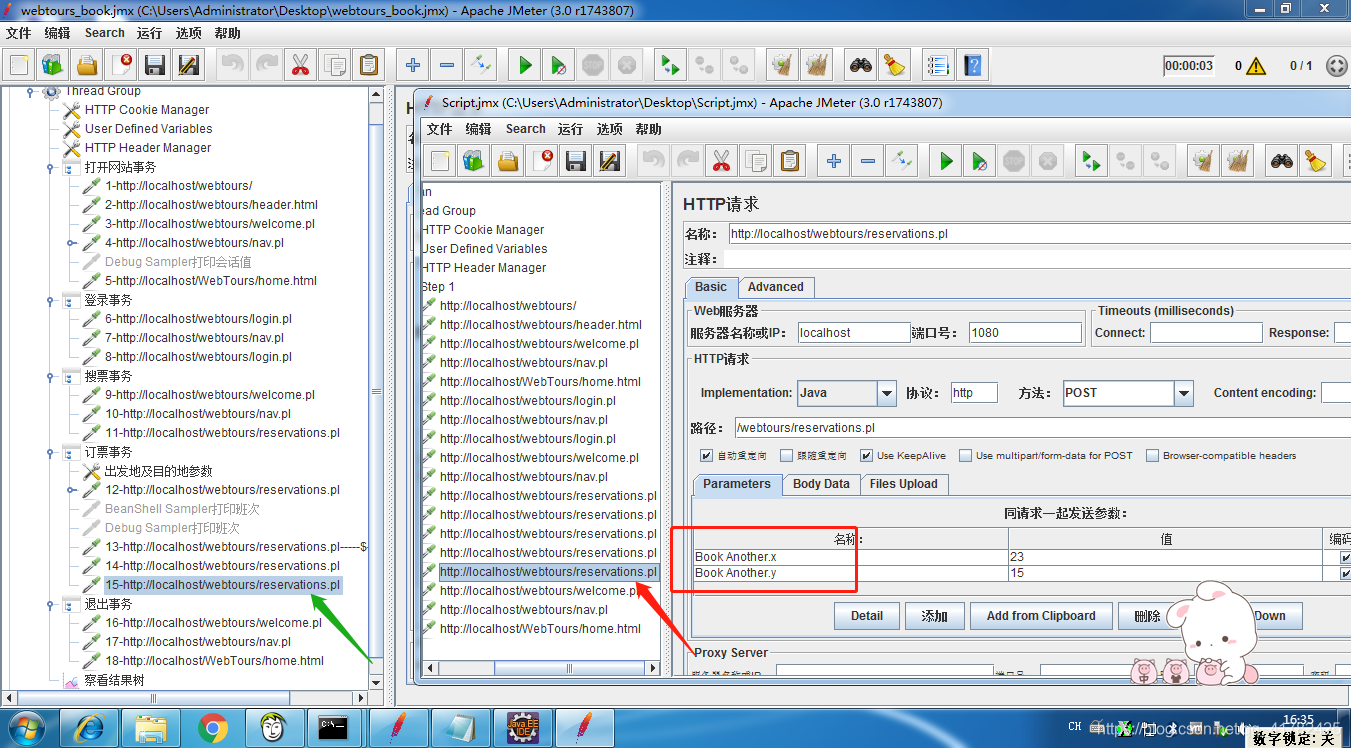Switch to the Advanced tab

pos(776,287)
